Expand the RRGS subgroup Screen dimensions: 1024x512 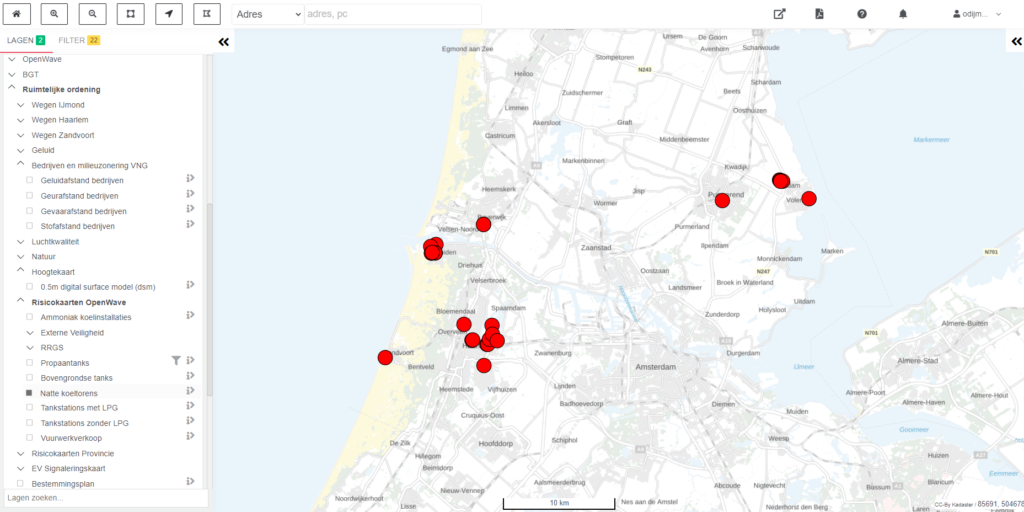pos(29,347)
